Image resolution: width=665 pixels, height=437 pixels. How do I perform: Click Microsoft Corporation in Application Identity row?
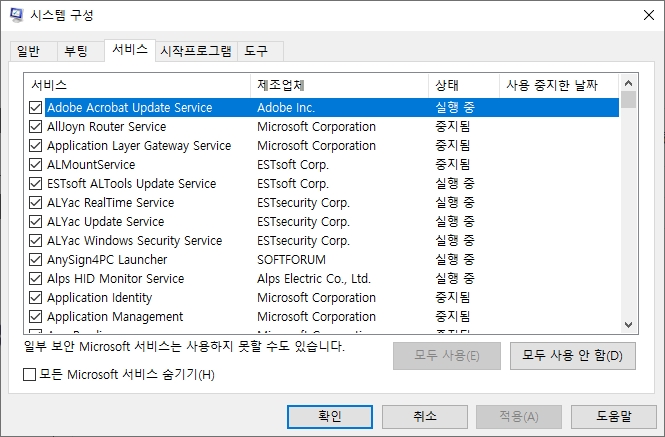(x=316, y=297)
